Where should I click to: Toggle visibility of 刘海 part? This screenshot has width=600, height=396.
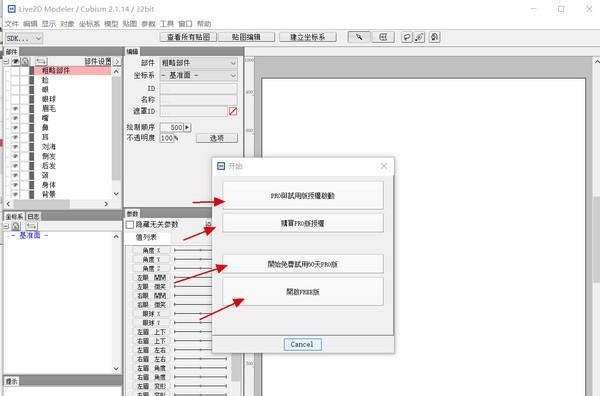(x=15, y=147)
